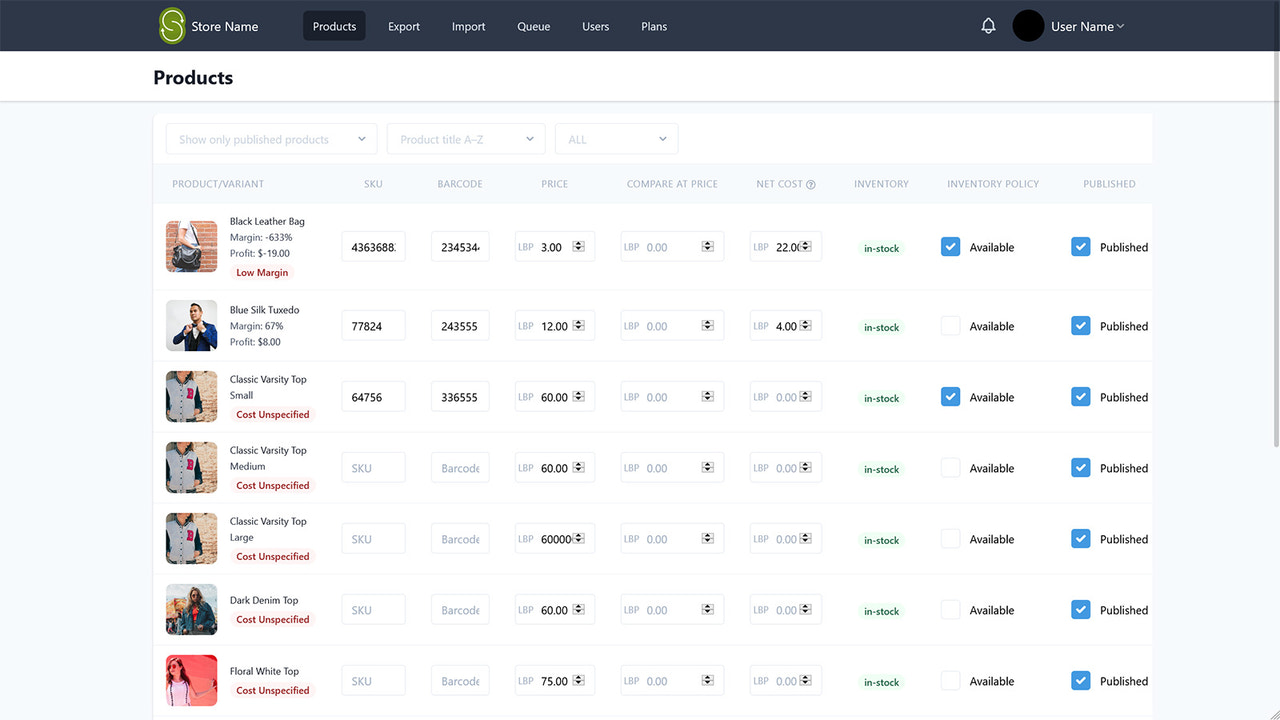1280x720 pixels.
Task: Navigate to the Plans page
Action: (x=654, y=26)
